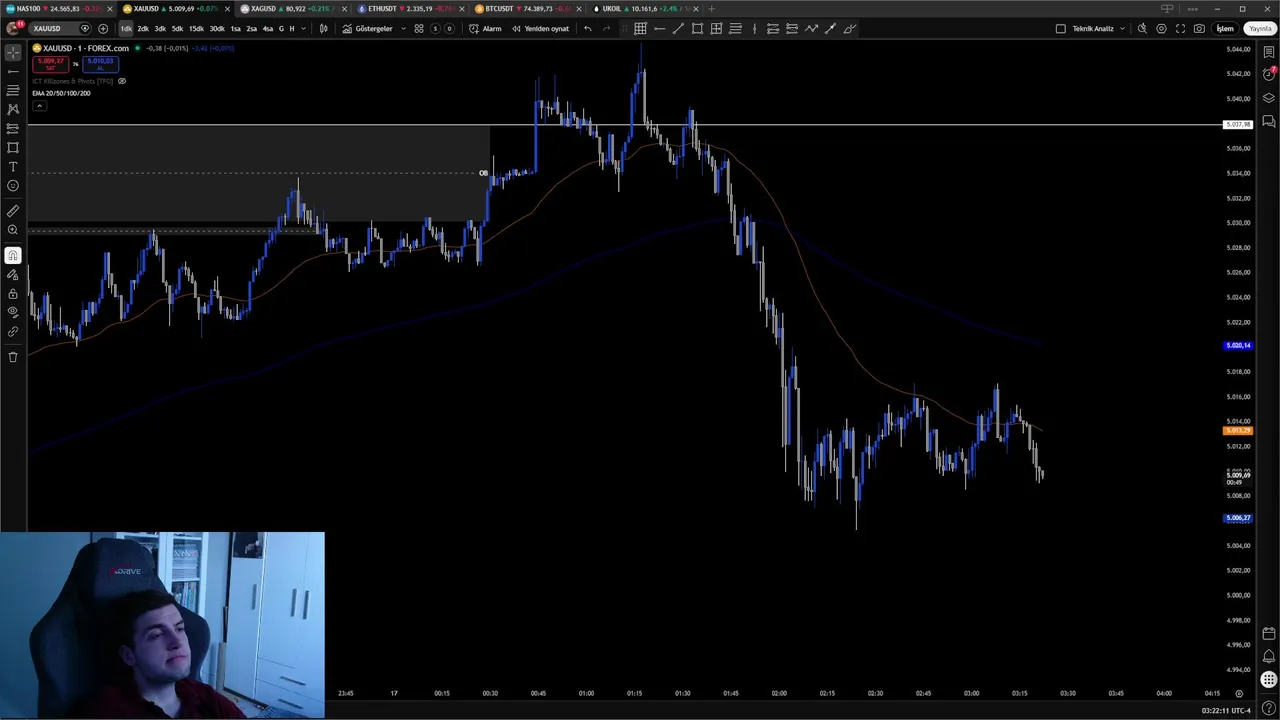Open a new tab with plus

[x=712, y=8]
